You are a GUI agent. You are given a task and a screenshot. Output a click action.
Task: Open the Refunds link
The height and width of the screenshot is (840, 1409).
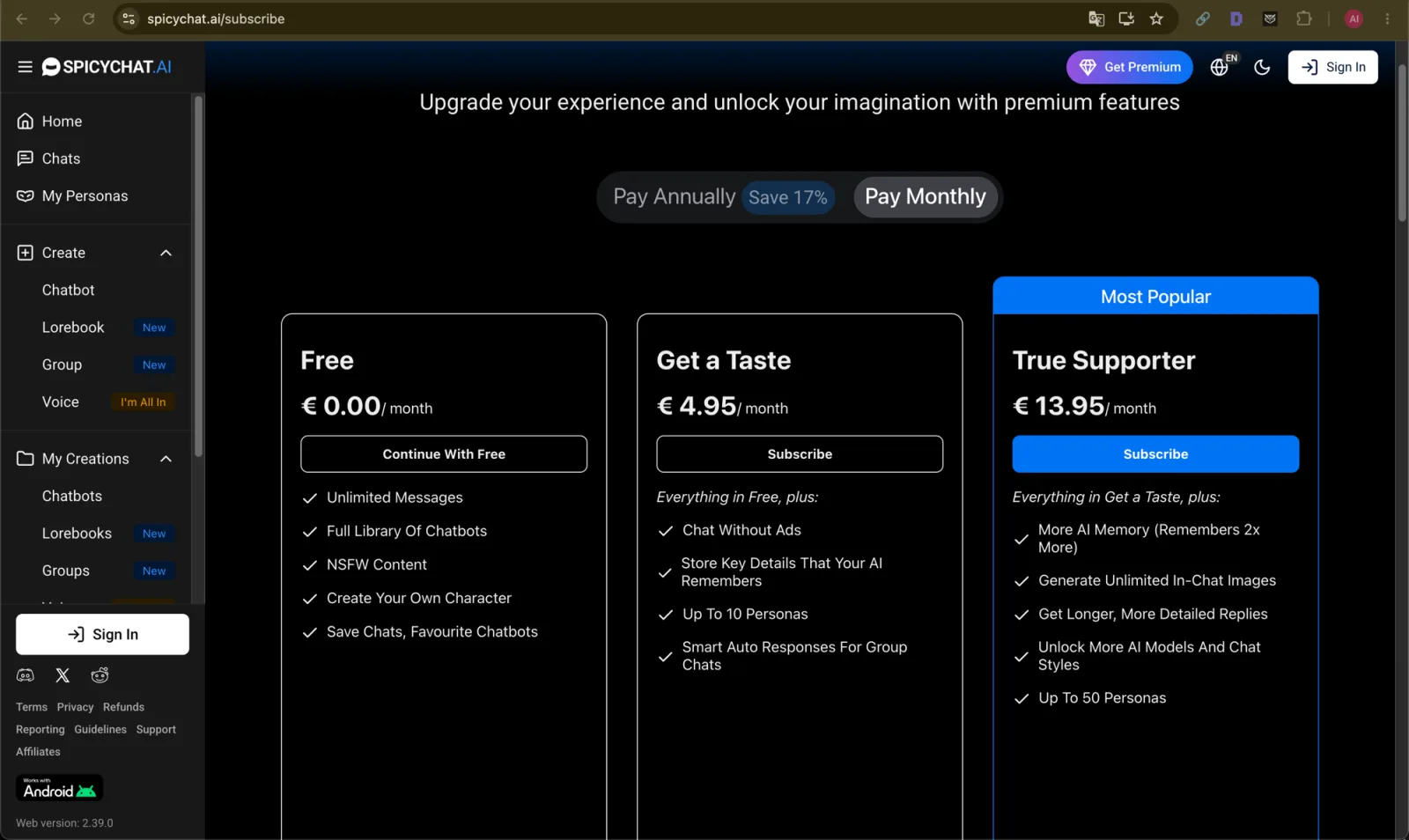point(123,707)
